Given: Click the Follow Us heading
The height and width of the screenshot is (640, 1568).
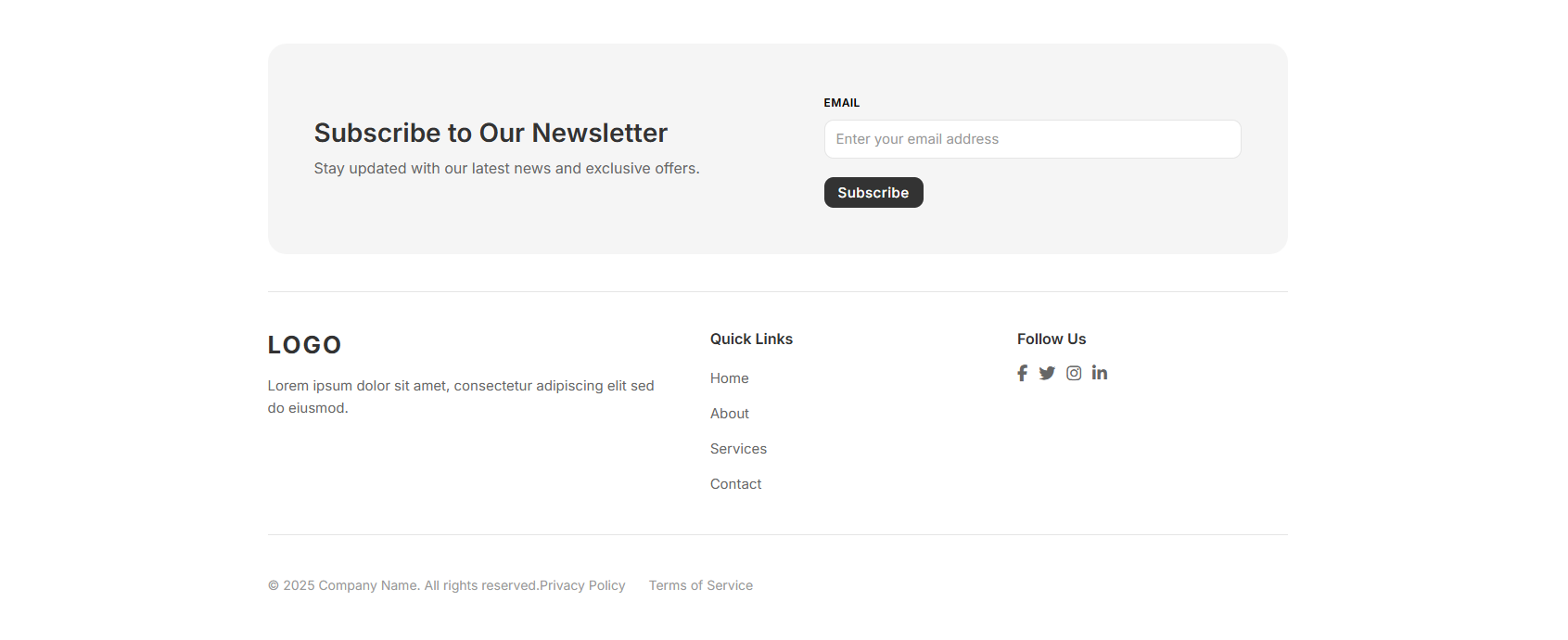Looking at the screenshot, I should pyautogui.click(x=1051, y=339).
